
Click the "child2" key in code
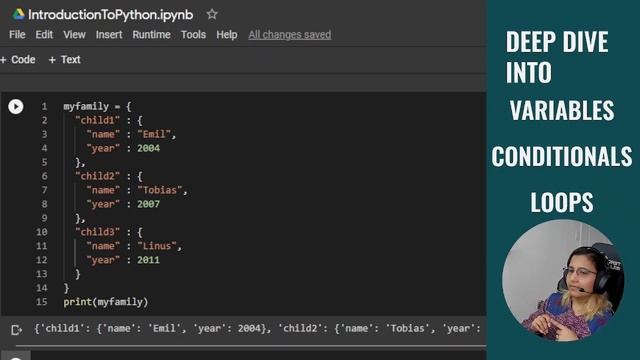98,176
